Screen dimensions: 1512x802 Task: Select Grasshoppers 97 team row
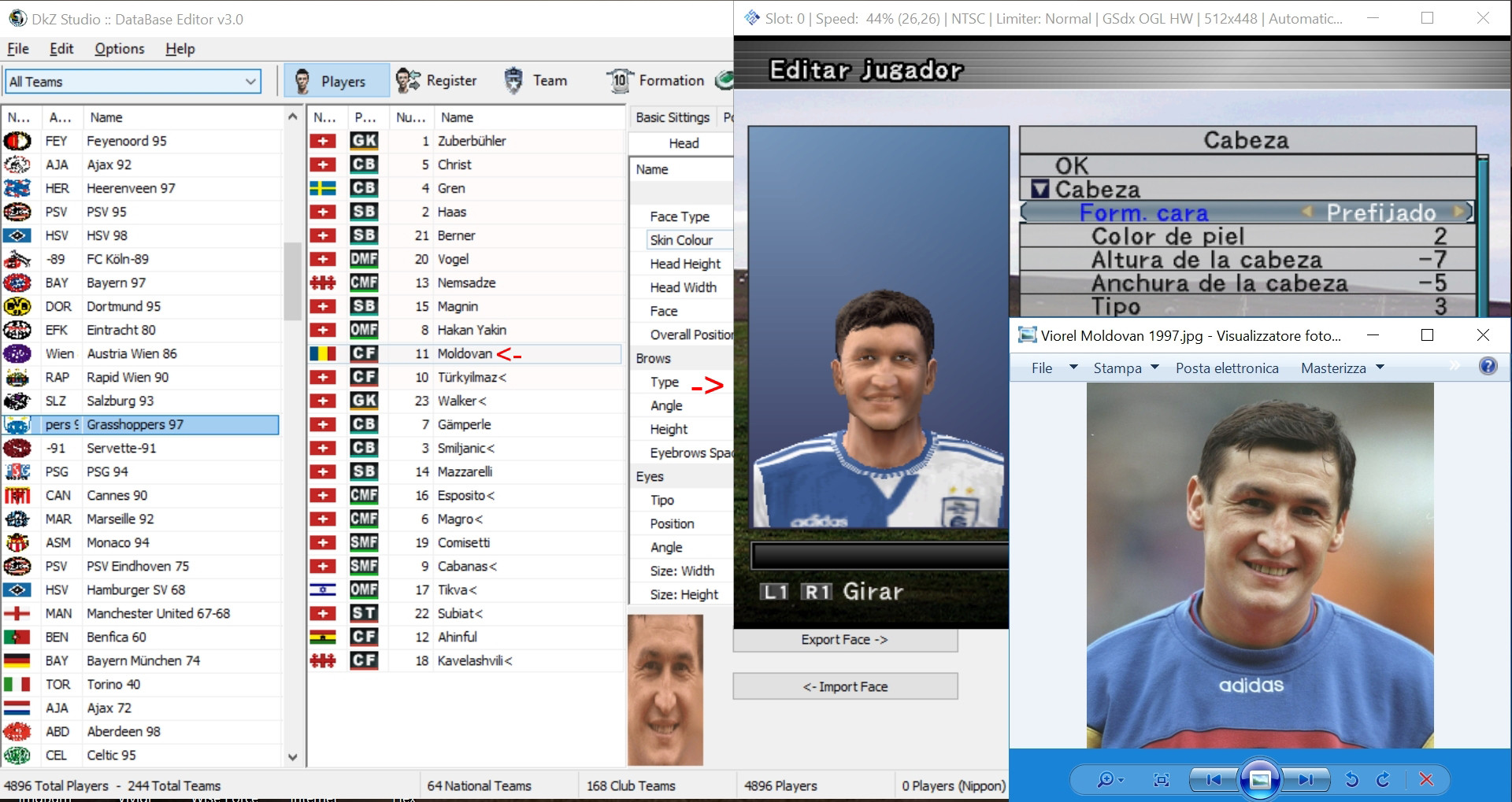click(x=141, y=424)
